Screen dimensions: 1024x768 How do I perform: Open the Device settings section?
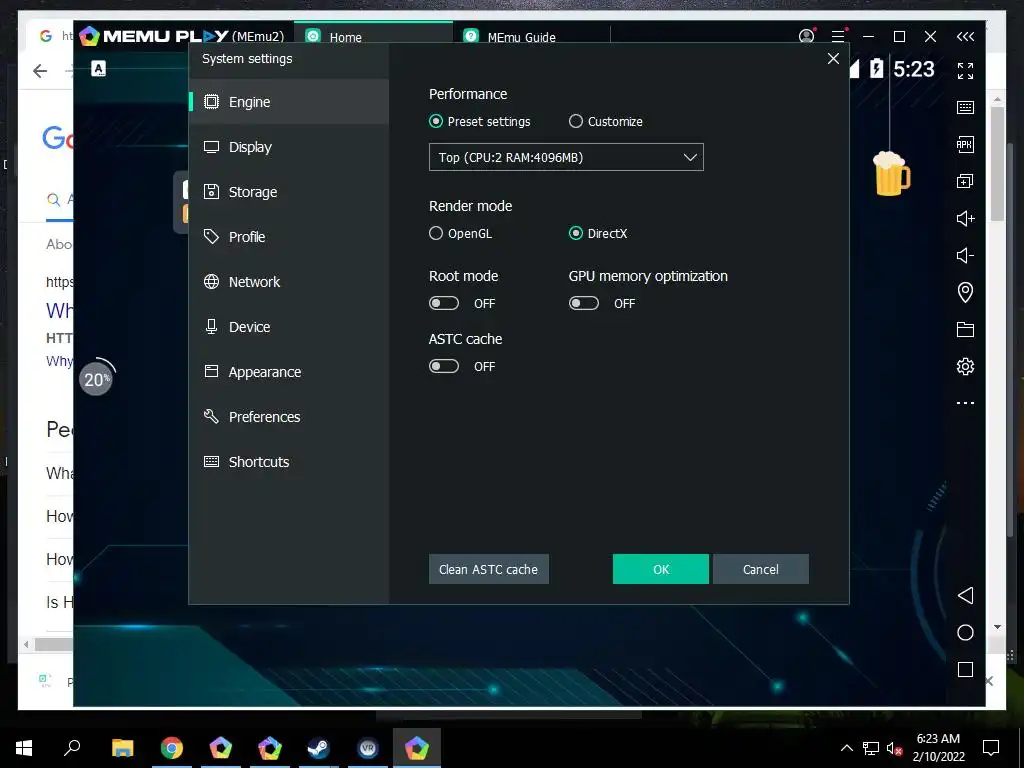289,327
